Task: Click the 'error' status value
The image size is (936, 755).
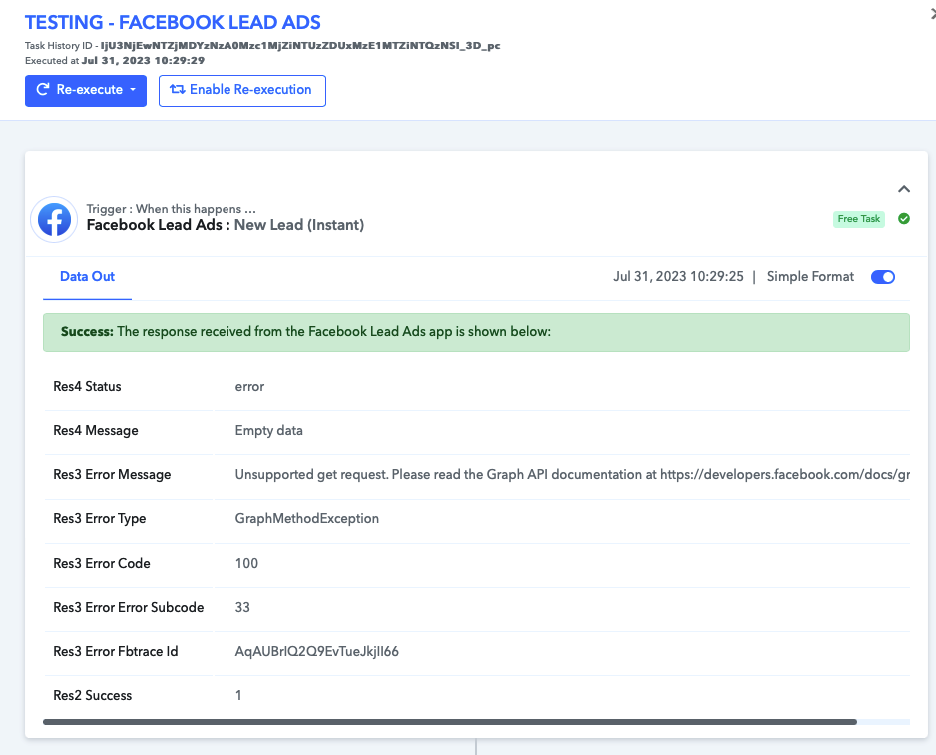Action: (249, 387)
